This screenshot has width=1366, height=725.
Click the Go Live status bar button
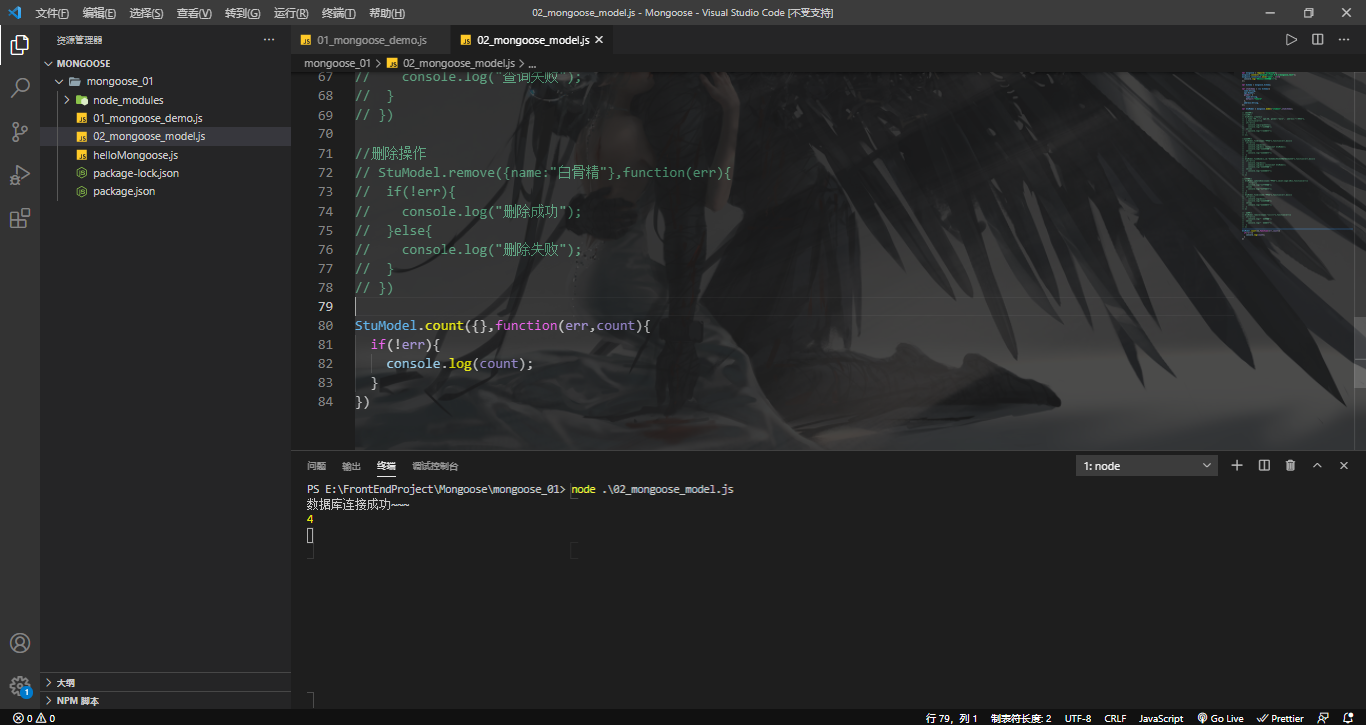click(1220, 718)
